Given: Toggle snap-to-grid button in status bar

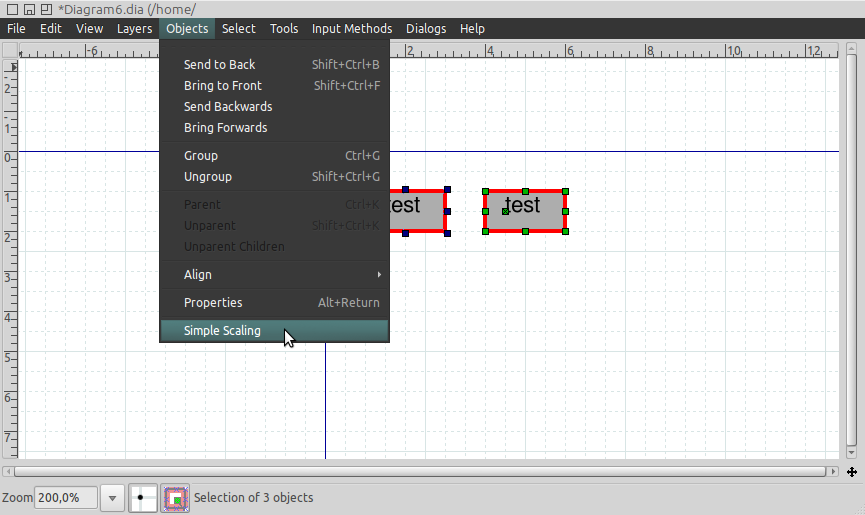Looking at the screenshot, I should point(142,498).
